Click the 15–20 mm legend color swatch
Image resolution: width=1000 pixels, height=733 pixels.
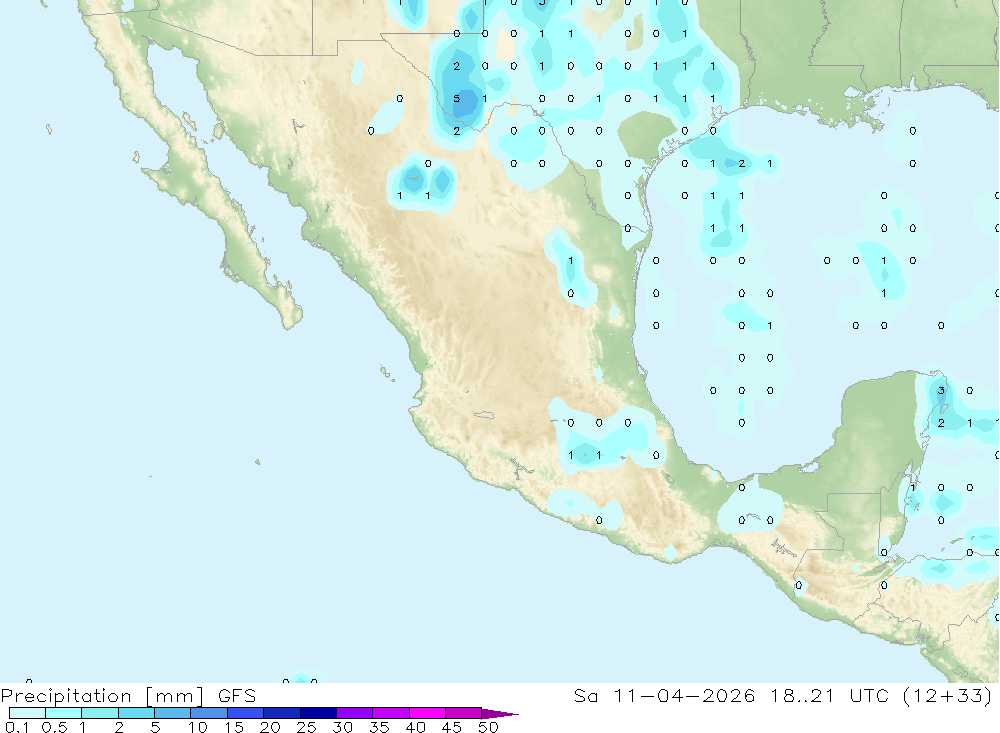point(246,713)
